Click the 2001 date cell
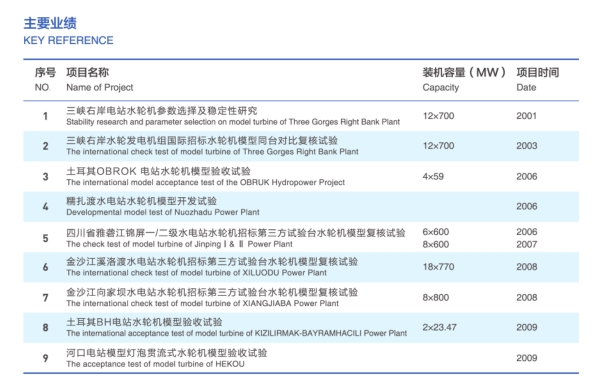 526,116
